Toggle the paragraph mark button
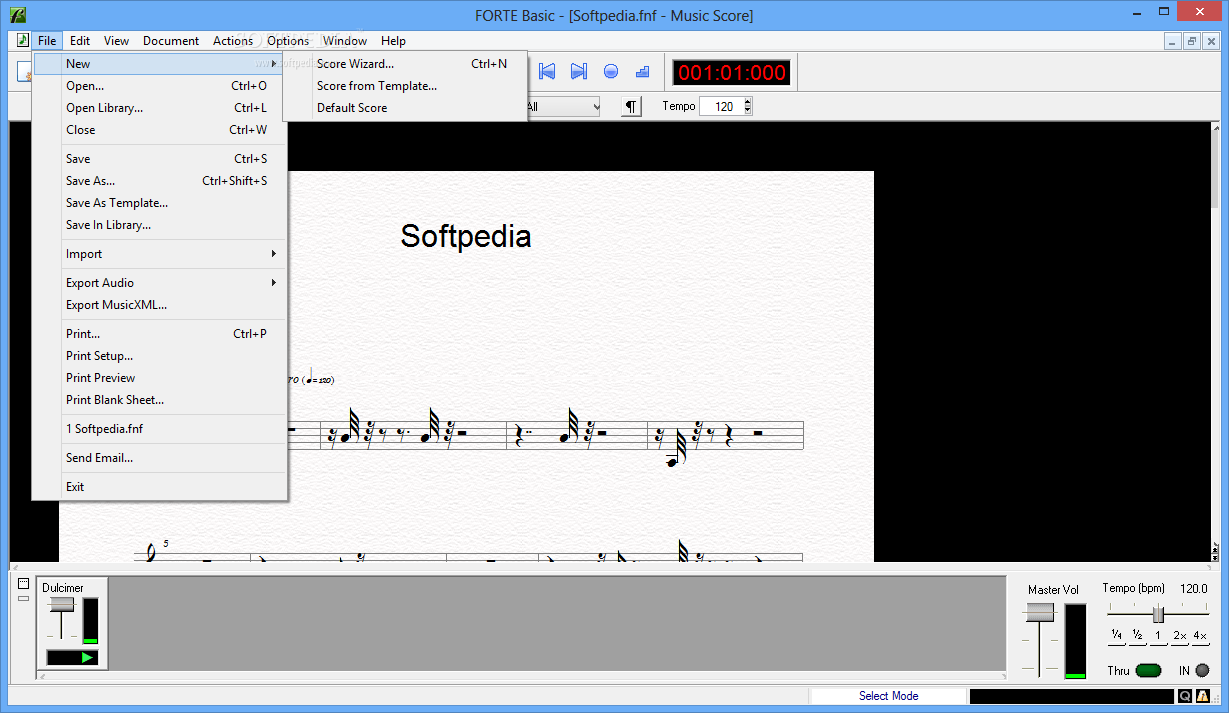The width and height of the screenshot is (1229, 713). [631, 106]
